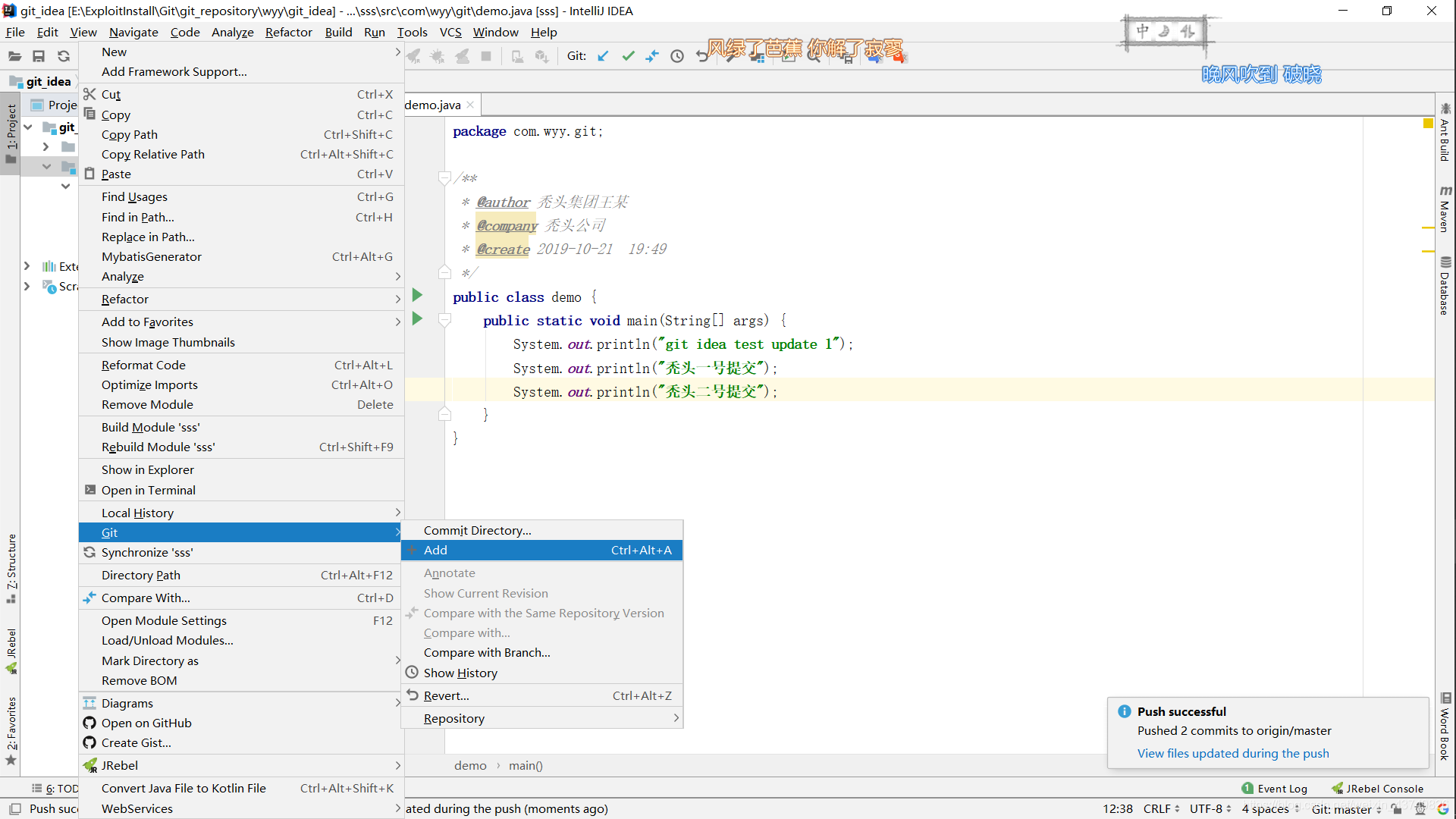Viewport: 1456px width, 819px height.
Task: Open Git show history clock icon
Action: (x=677, y=56)
